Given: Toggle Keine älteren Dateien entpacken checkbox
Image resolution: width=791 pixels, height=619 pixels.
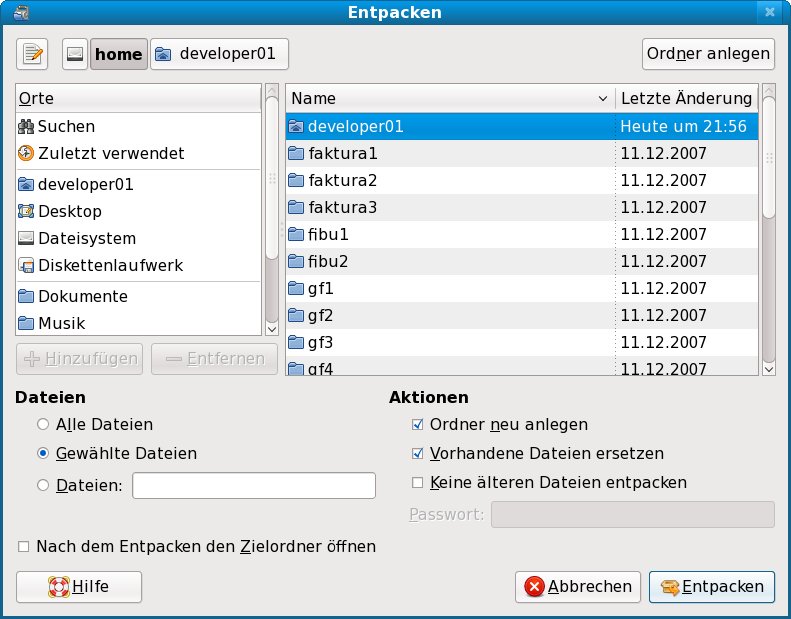Looking at the screenshot, I should click(x=418, y=483).
